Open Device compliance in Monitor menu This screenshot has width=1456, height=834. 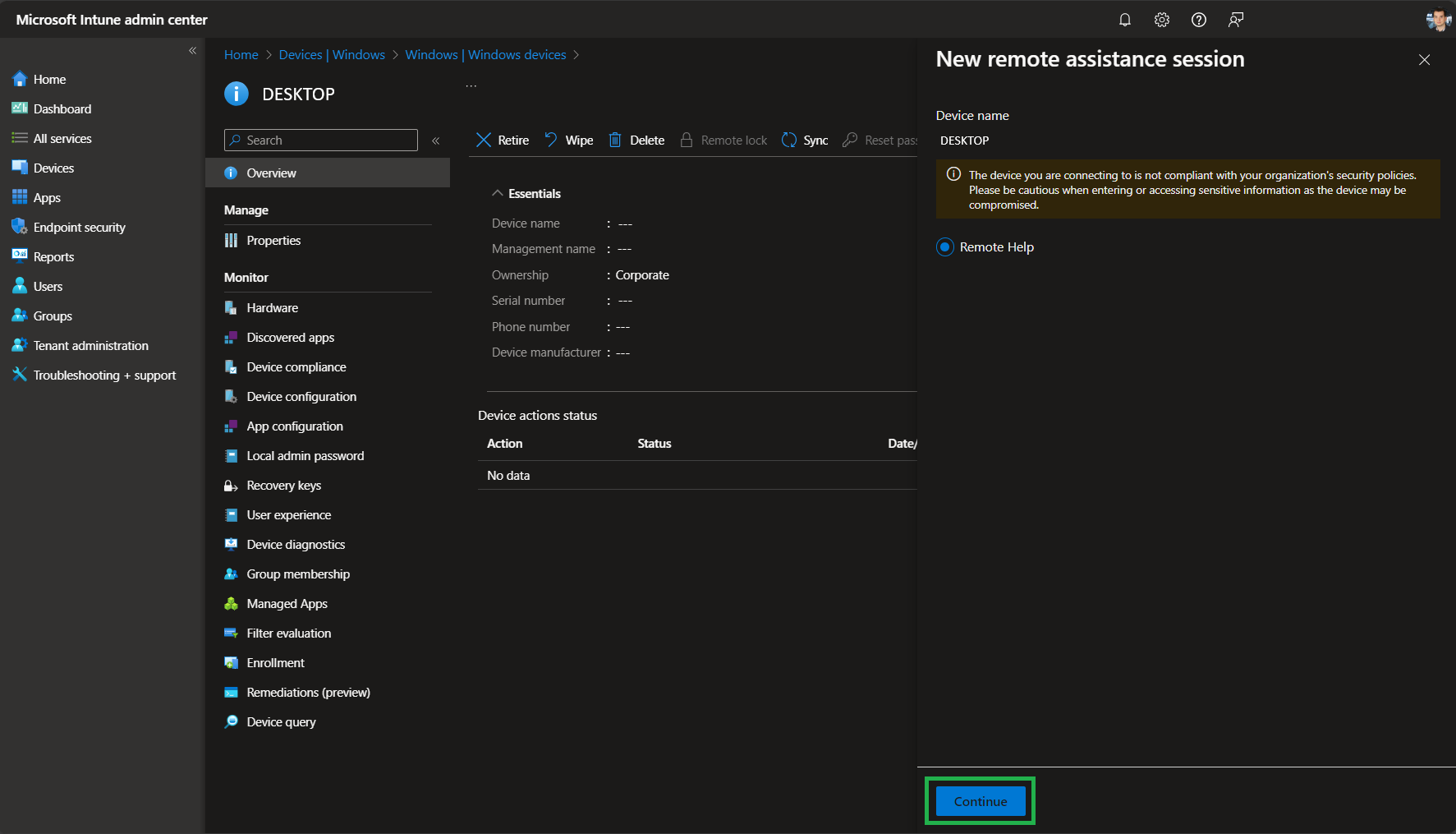point(296,367)
